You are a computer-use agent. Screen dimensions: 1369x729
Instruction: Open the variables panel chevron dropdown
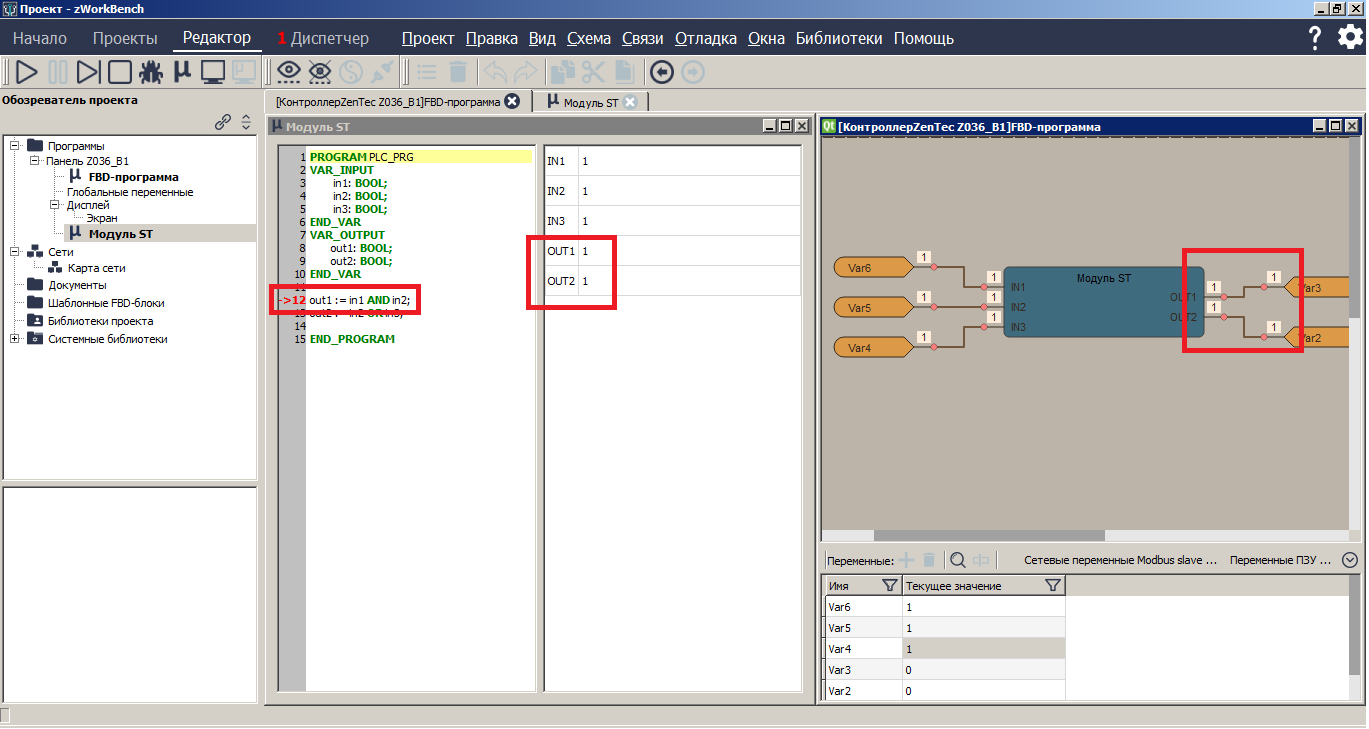(1350, 561)
